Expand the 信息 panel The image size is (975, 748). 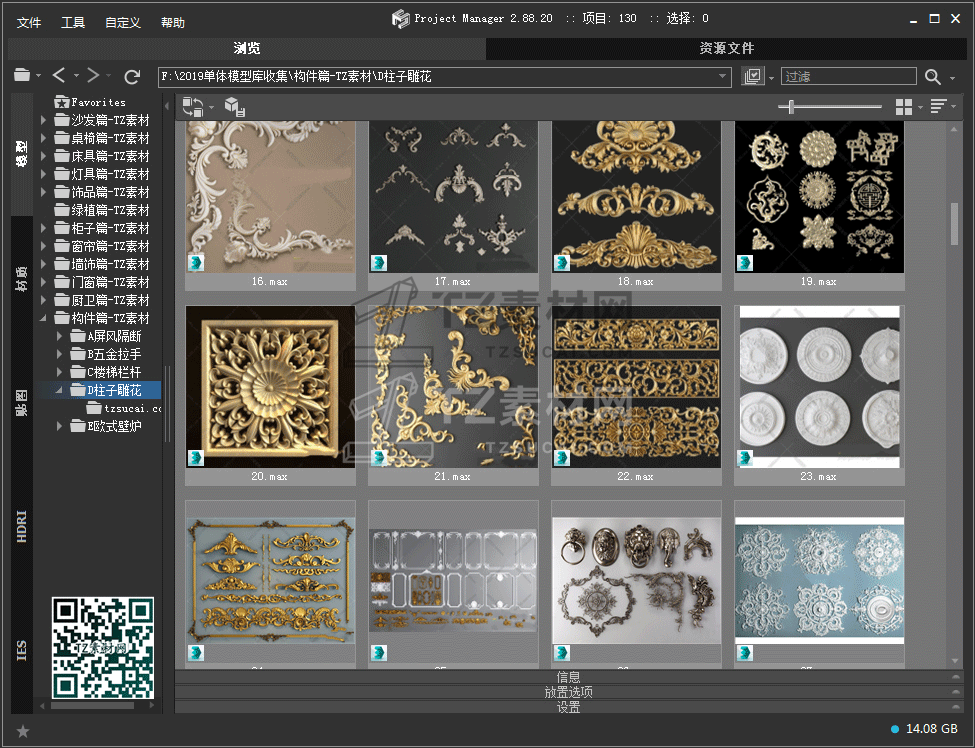pyautogui.click(x=568, y=677)
